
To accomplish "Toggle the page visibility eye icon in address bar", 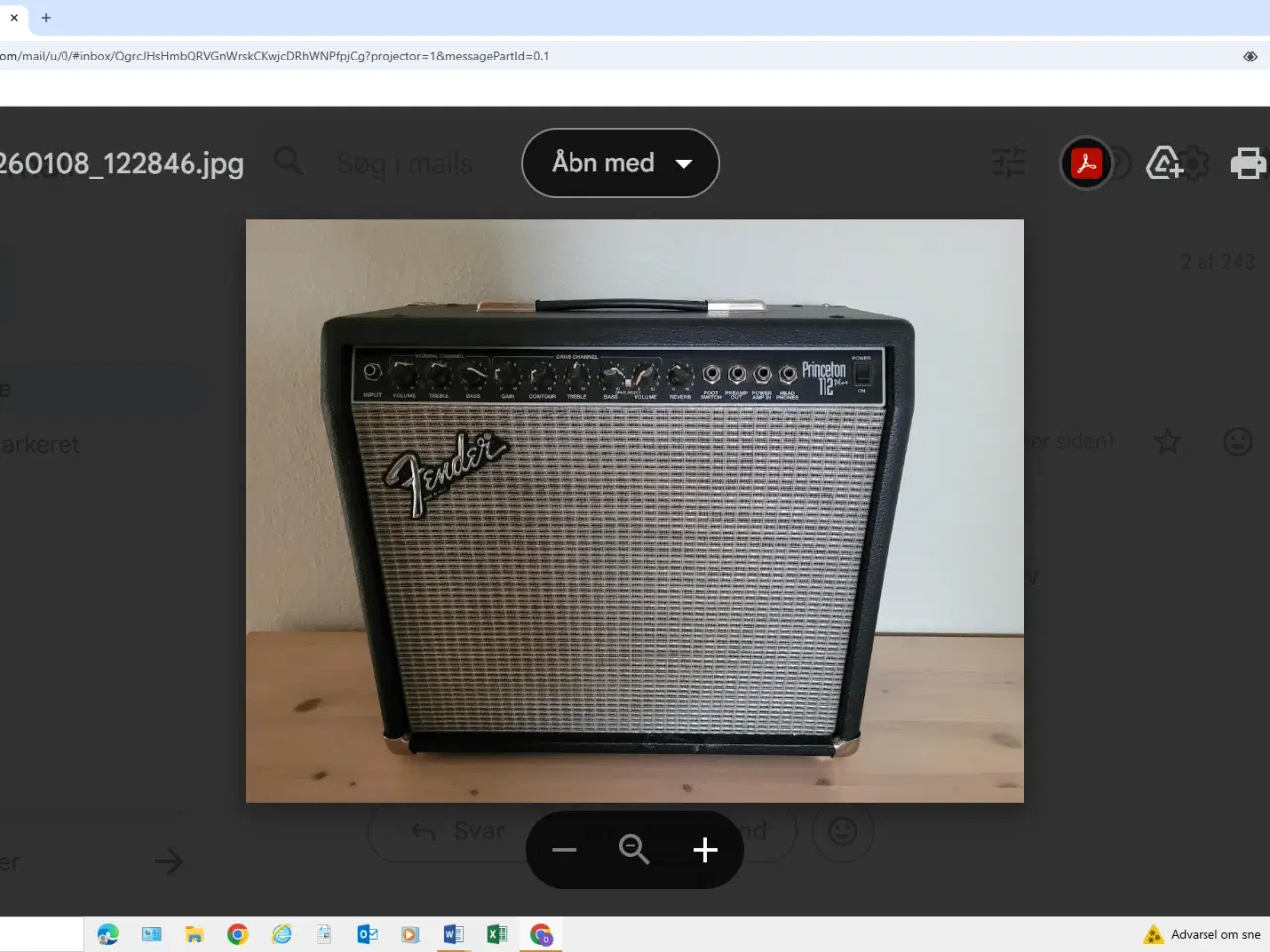I will click(1250, 56).
